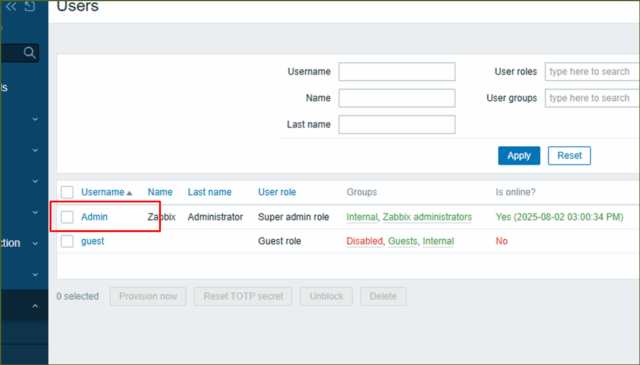Click the User groups search field

(x=592, y=98)
